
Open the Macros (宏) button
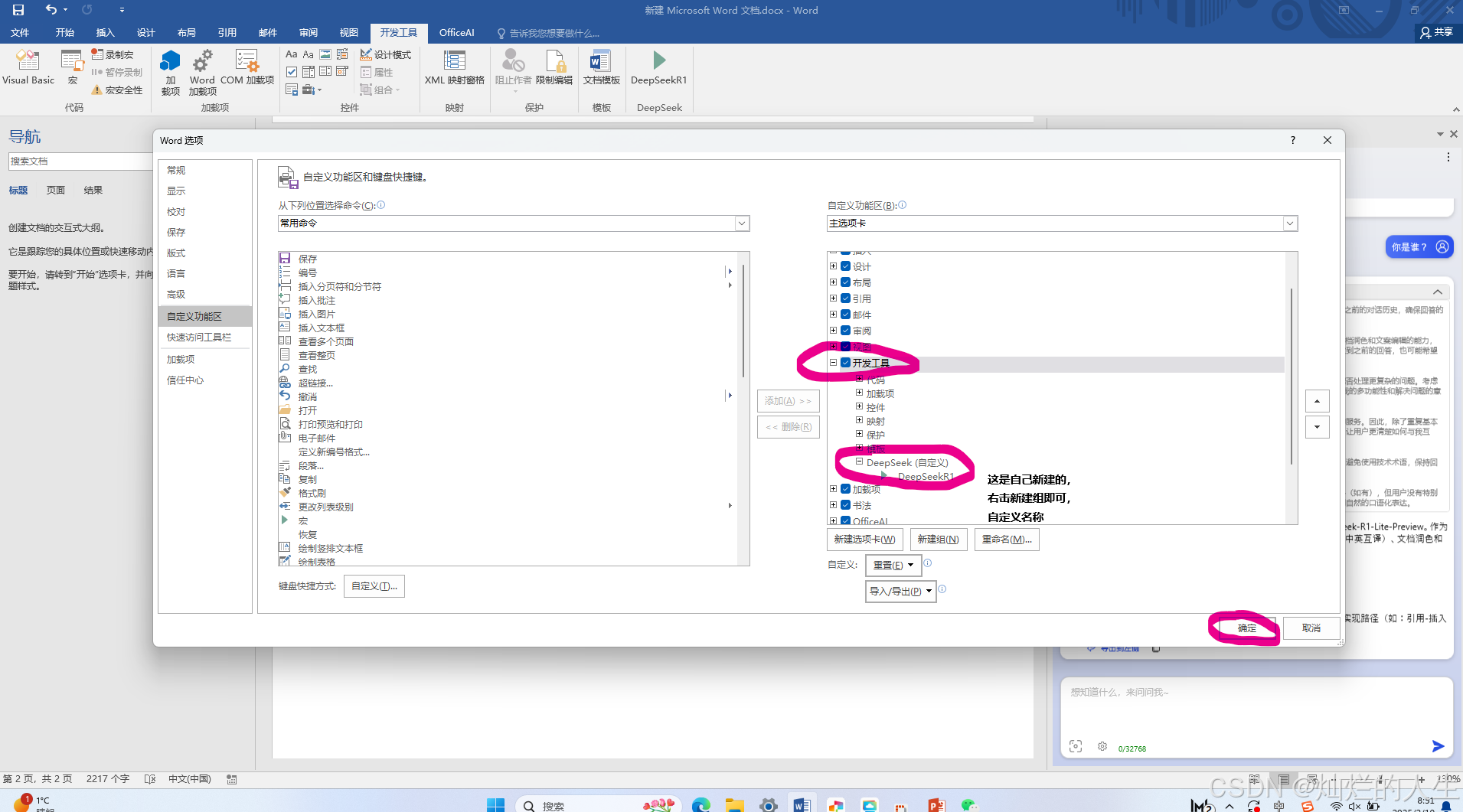click(x=73, y=67)
